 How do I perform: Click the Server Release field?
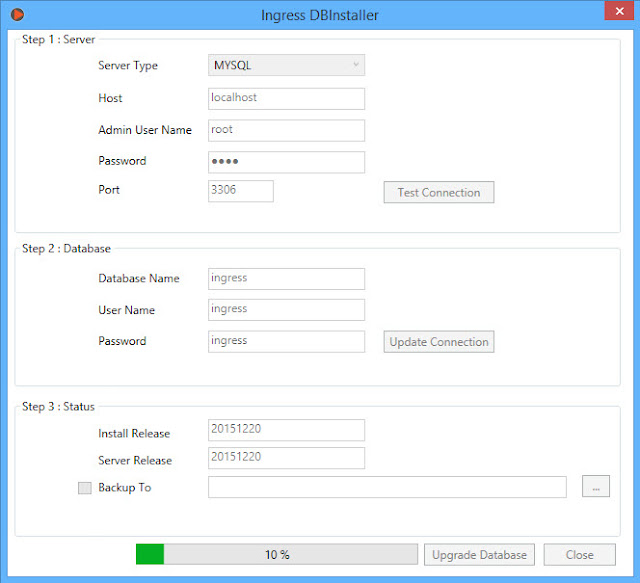click(x=286, y=458)
